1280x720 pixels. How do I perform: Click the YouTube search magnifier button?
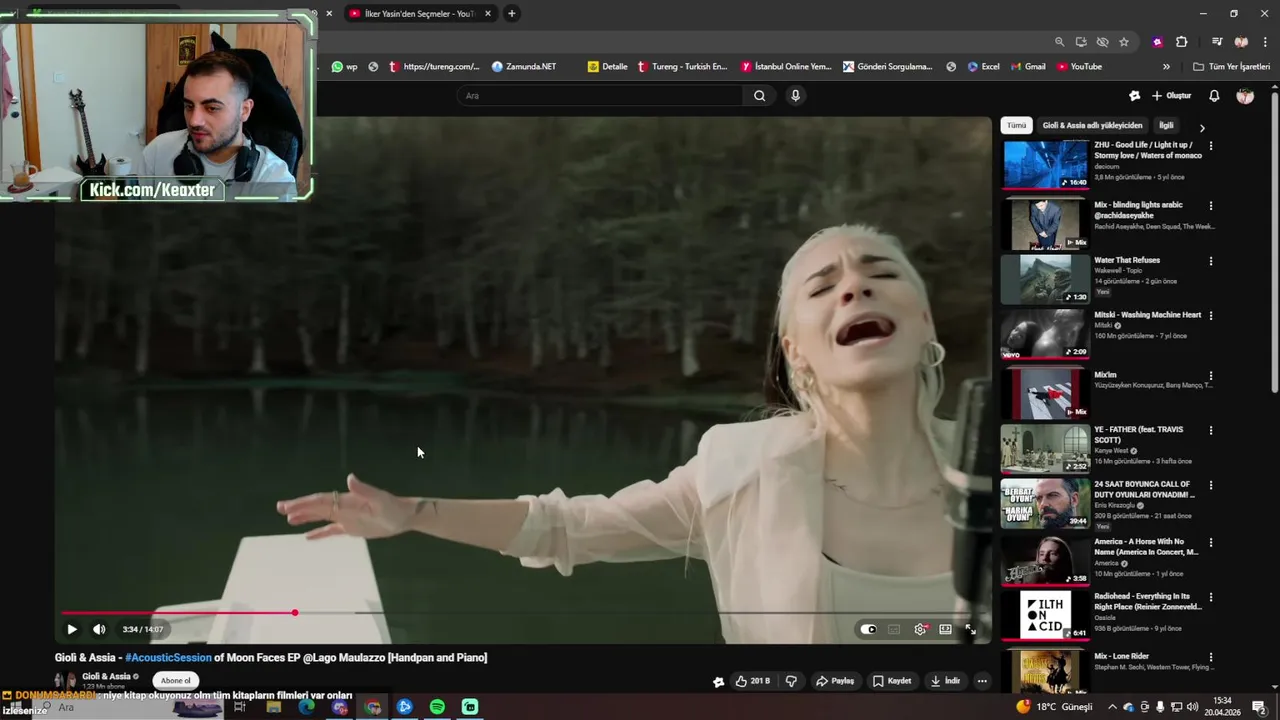[759, 96]
